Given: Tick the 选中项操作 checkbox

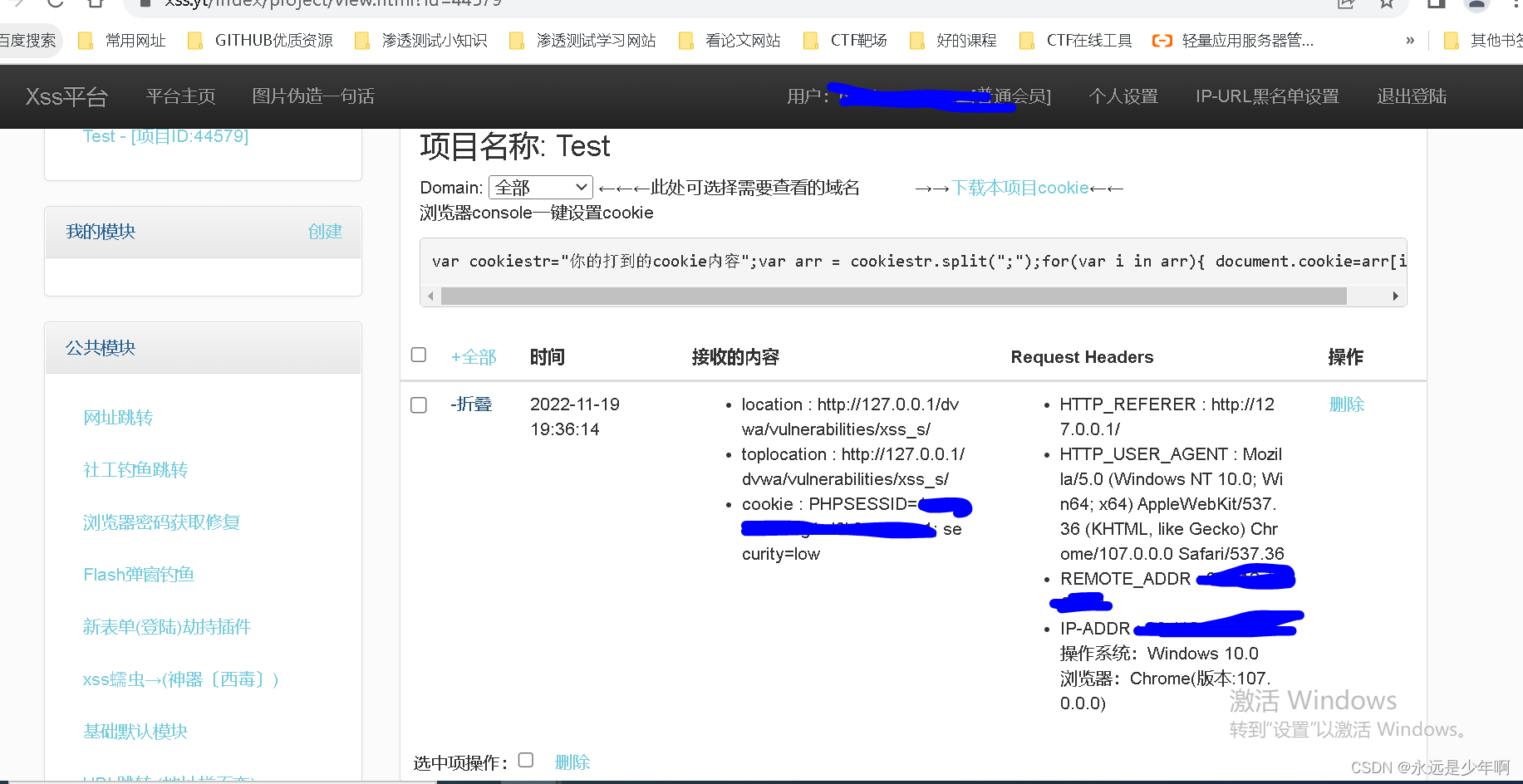Looking at the screenshot, I should [526, 760].
